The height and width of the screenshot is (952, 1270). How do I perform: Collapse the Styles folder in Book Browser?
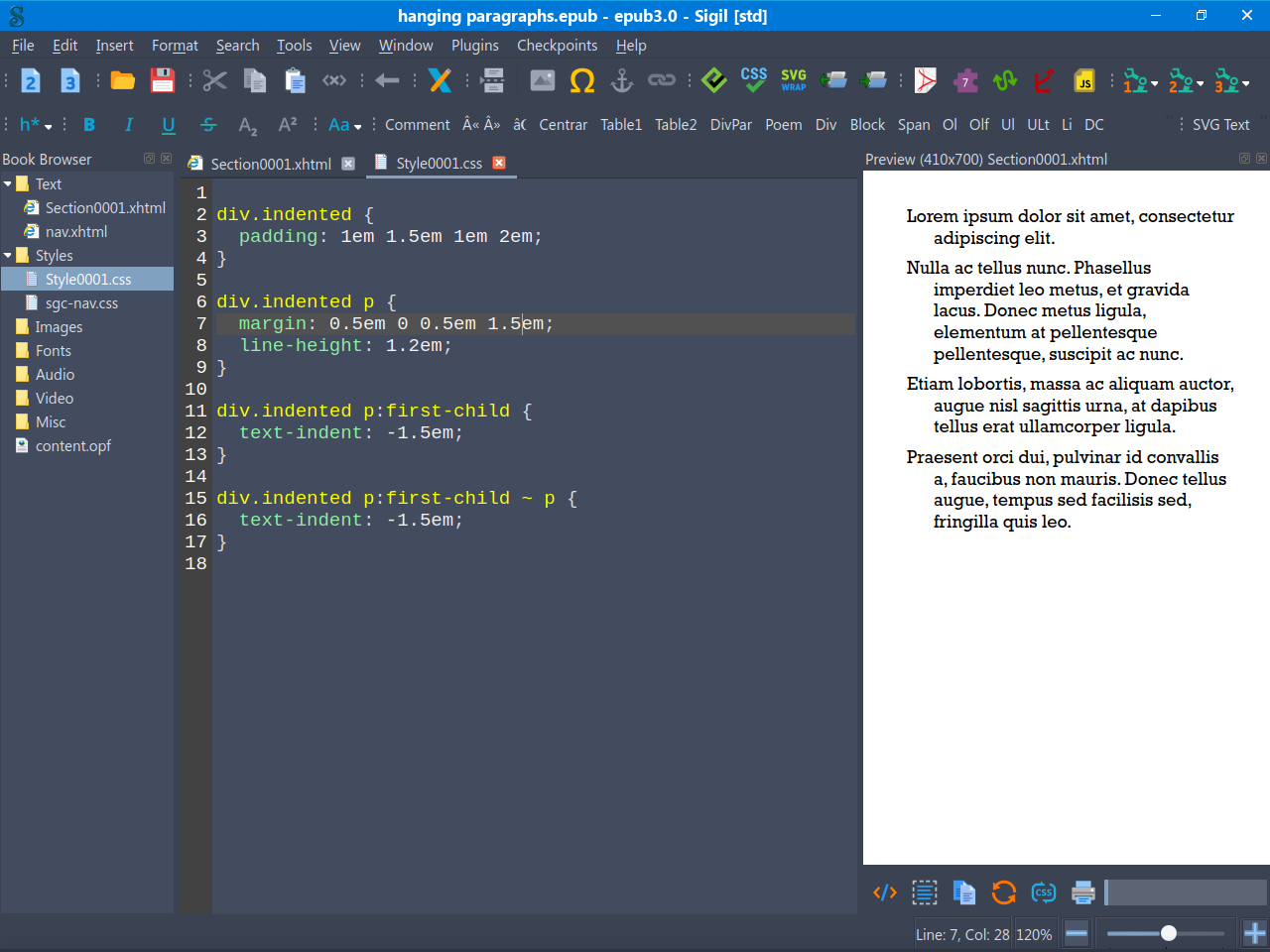[8, 256]
